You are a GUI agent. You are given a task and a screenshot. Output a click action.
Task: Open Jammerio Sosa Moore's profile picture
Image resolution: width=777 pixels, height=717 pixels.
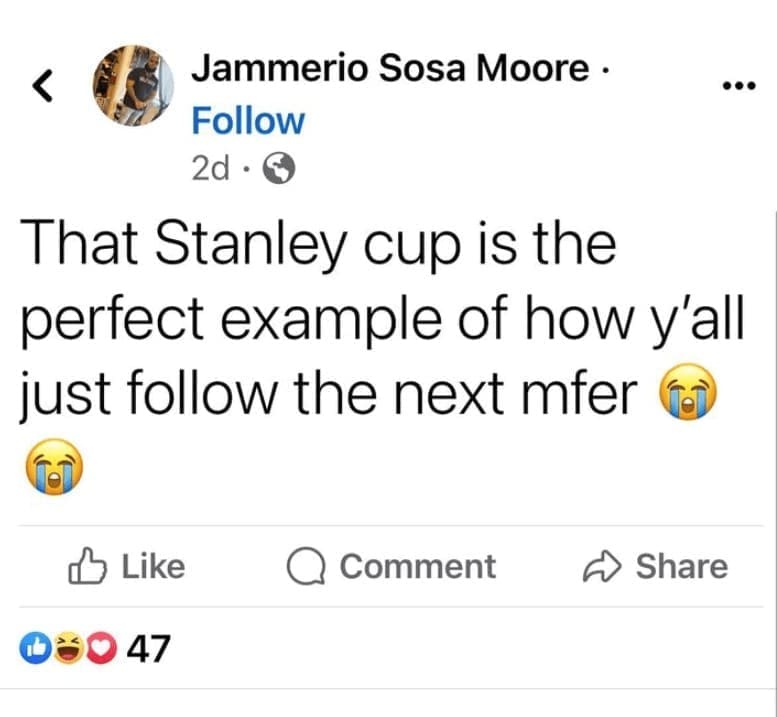tap(133, 85)
